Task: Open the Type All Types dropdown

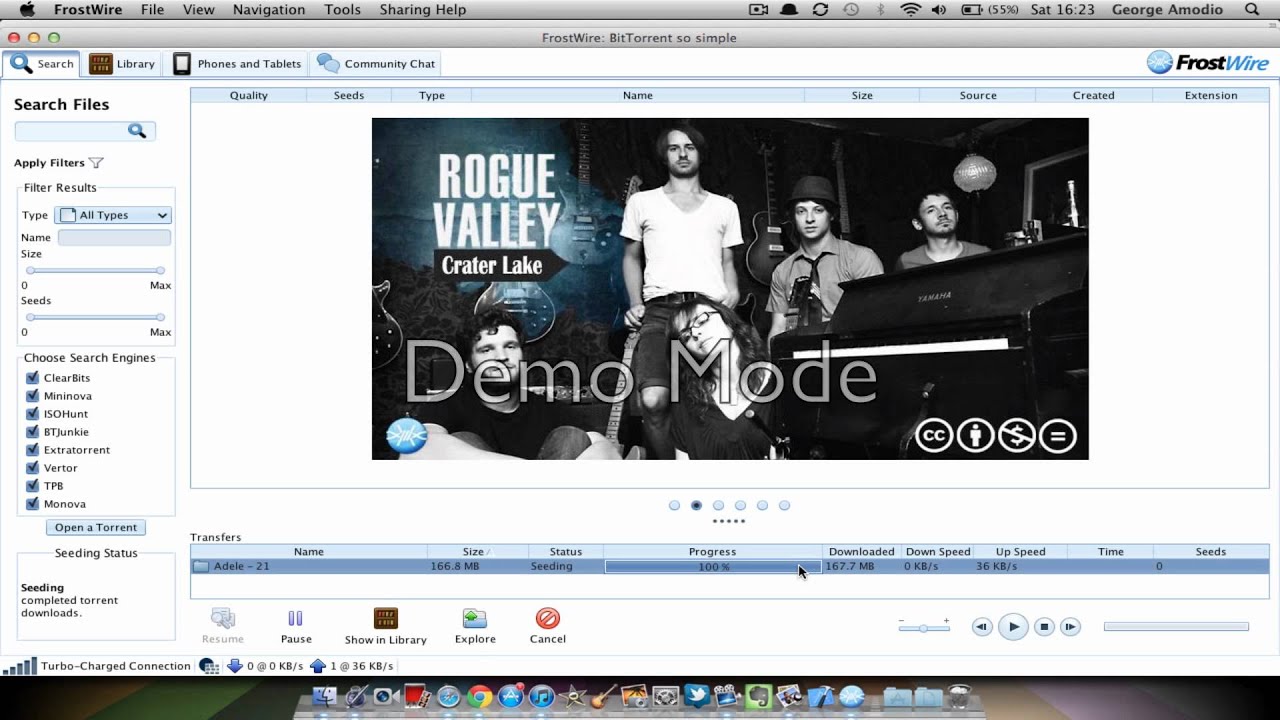Action: [x=113, y=215]
